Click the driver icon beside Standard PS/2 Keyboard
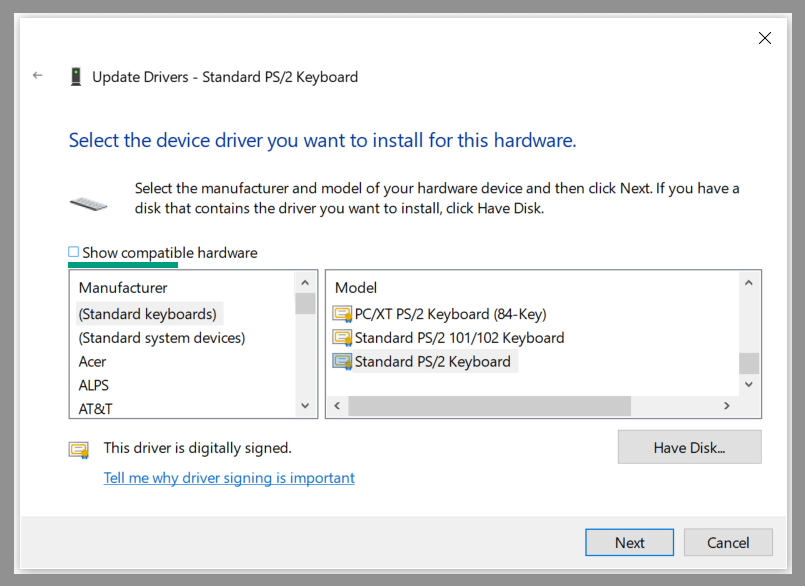The width and height of the screenshot is (805, 586). point(341,362)
